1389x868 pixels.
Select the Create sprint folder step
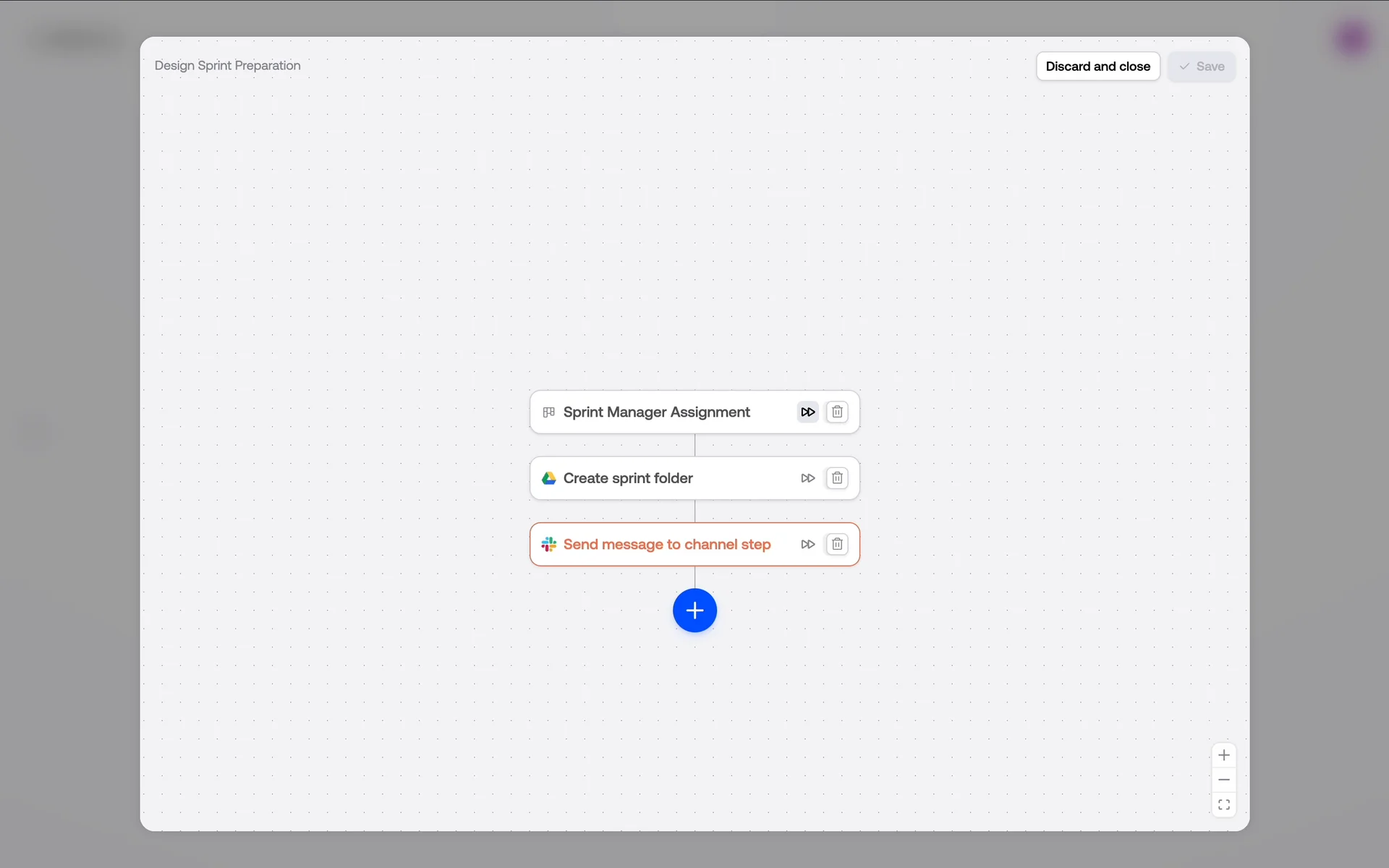pos(628,478)
